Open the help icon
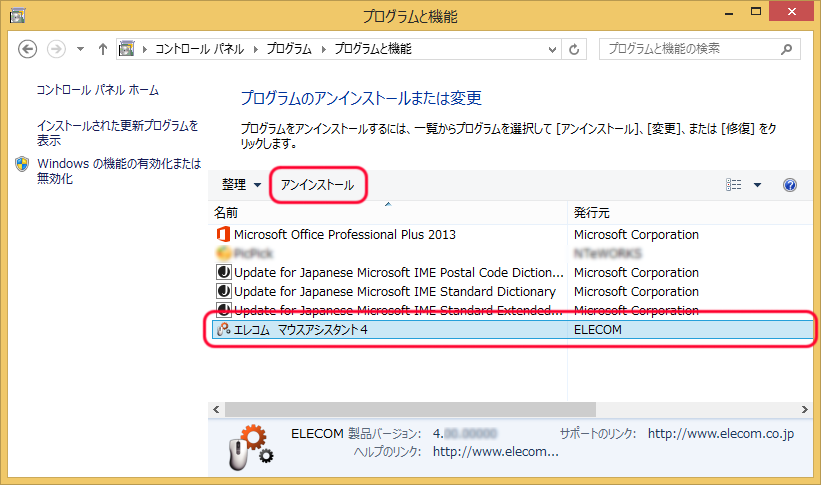 point(790,185)
